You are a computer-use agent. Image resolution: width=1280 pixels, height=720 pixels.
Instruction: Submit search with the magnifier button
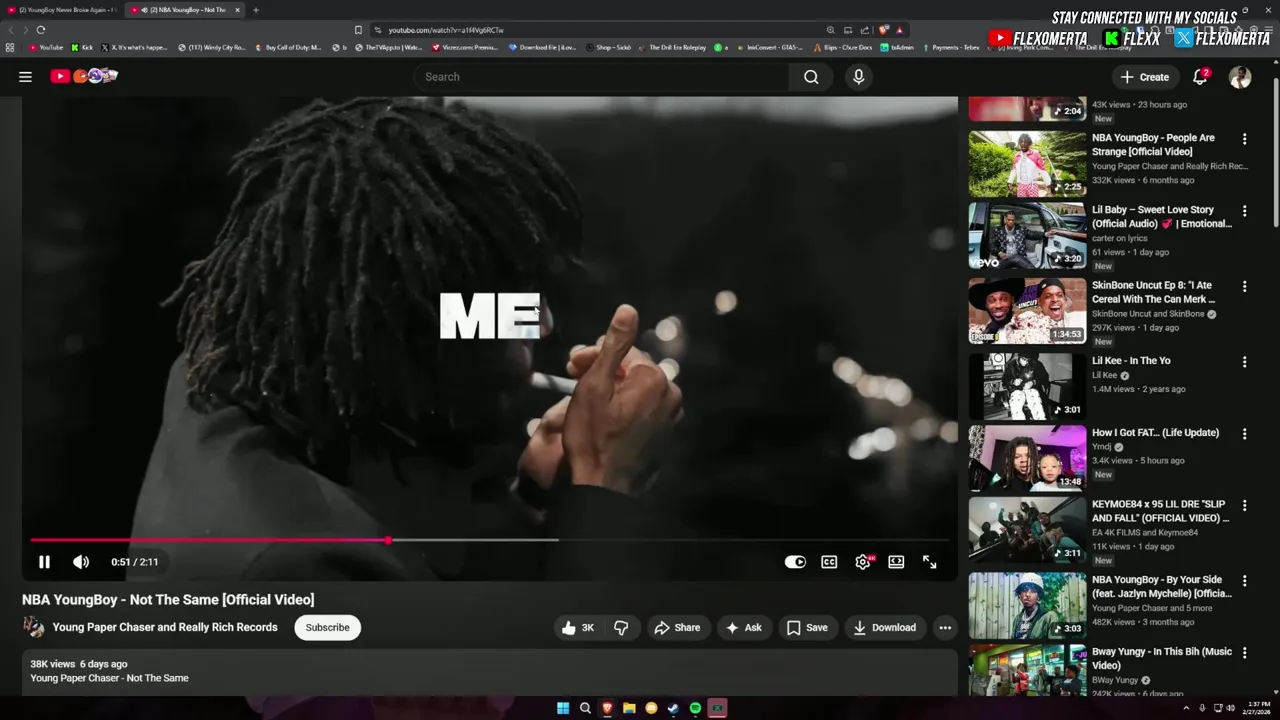(811, 77)
